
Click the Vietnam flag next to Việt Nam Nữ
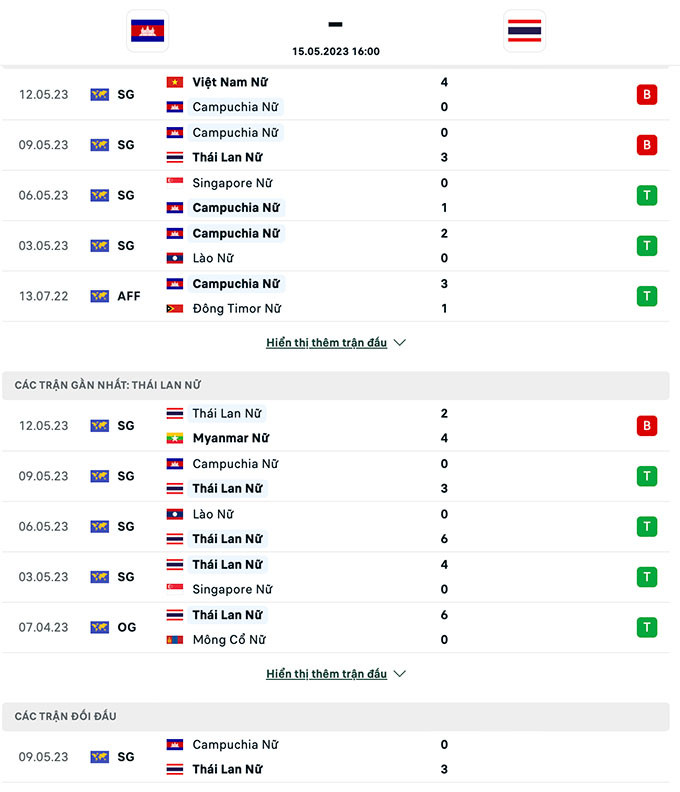pos(175,82)
